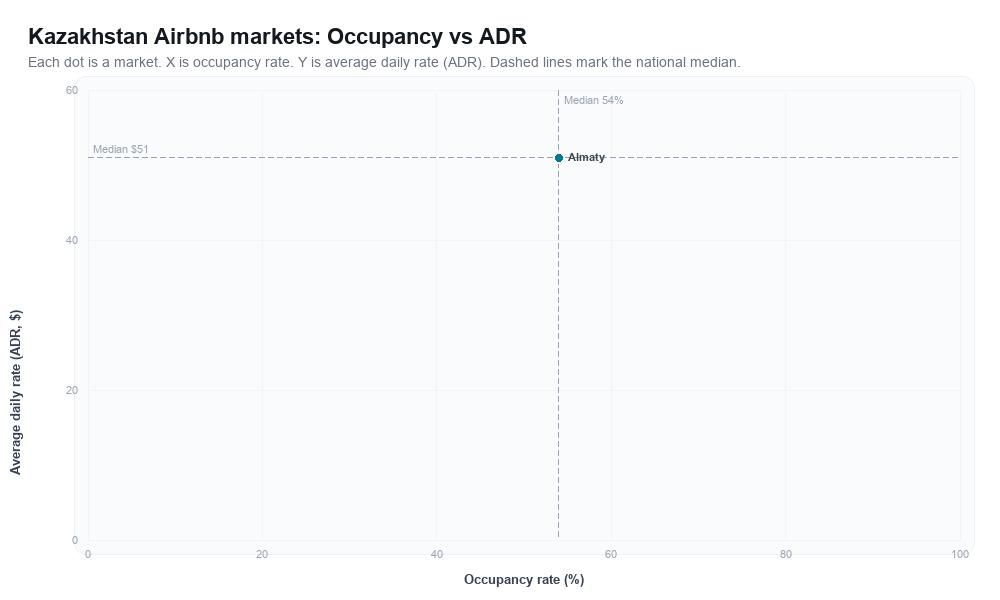Click the chart title 'Kazakhstan Airbnb markets: Occupancy vs ADR'
Image resolution: width=1000 pixels, height=600 pixels.
coord(277,36)
